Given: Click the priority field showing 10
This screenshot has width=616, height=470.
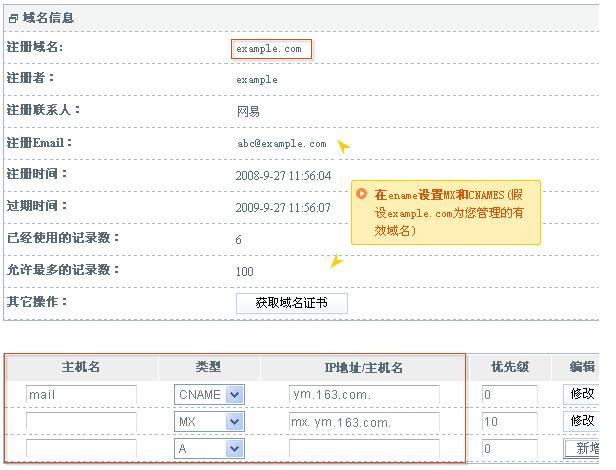Looking at the screenshot, I should tap(510, 422).
